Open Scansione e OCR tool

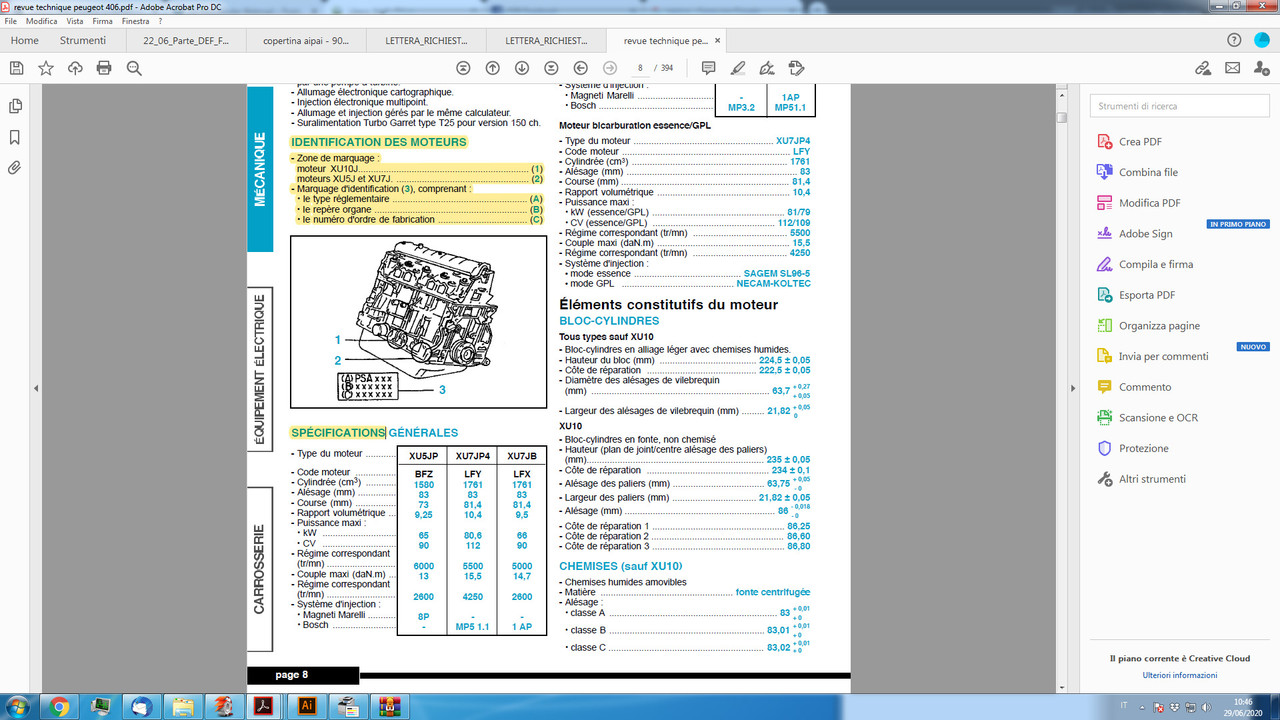1158,418
